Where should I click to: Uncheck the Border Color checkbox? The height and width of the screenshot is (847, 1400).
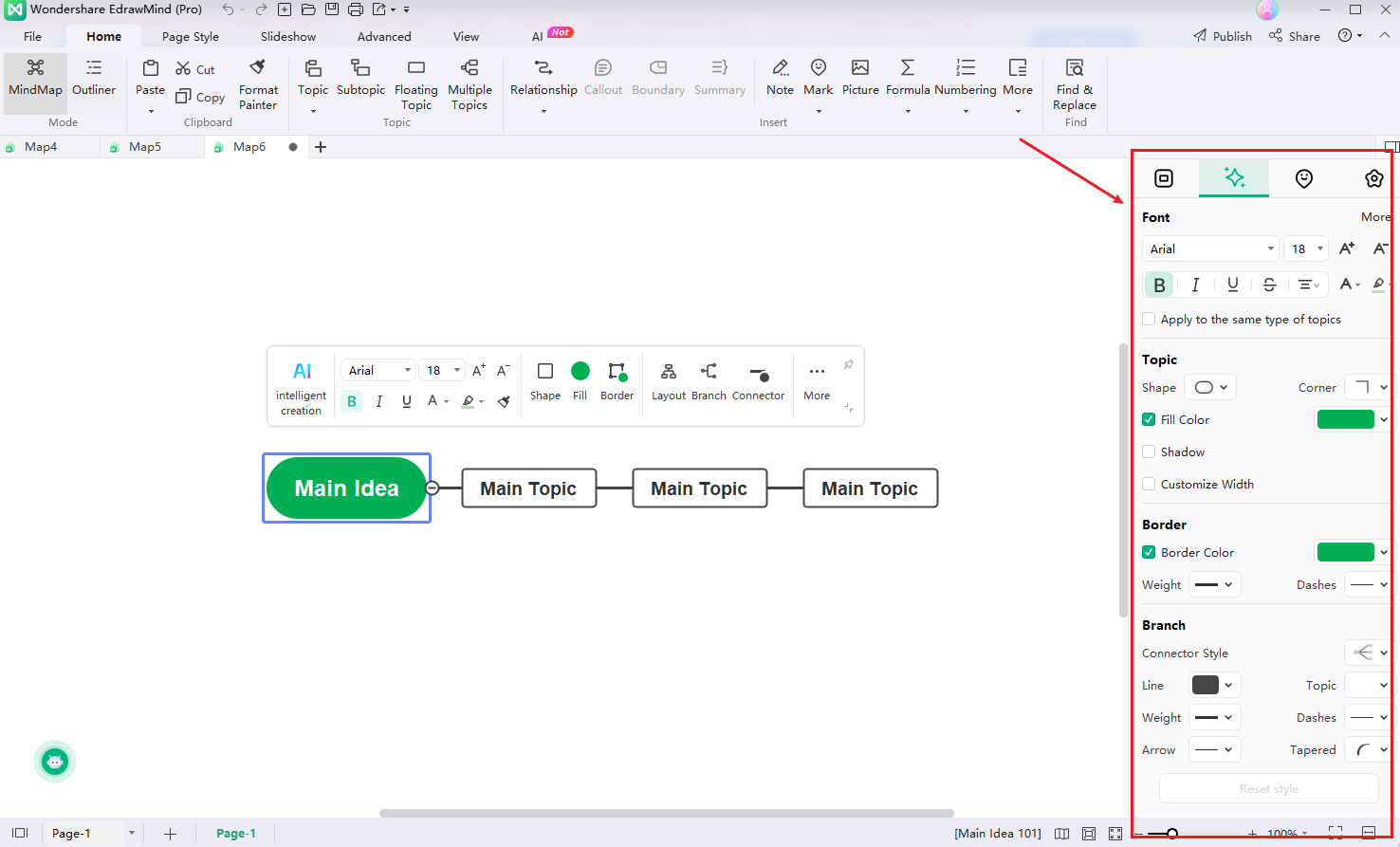tap(1149, 552)
